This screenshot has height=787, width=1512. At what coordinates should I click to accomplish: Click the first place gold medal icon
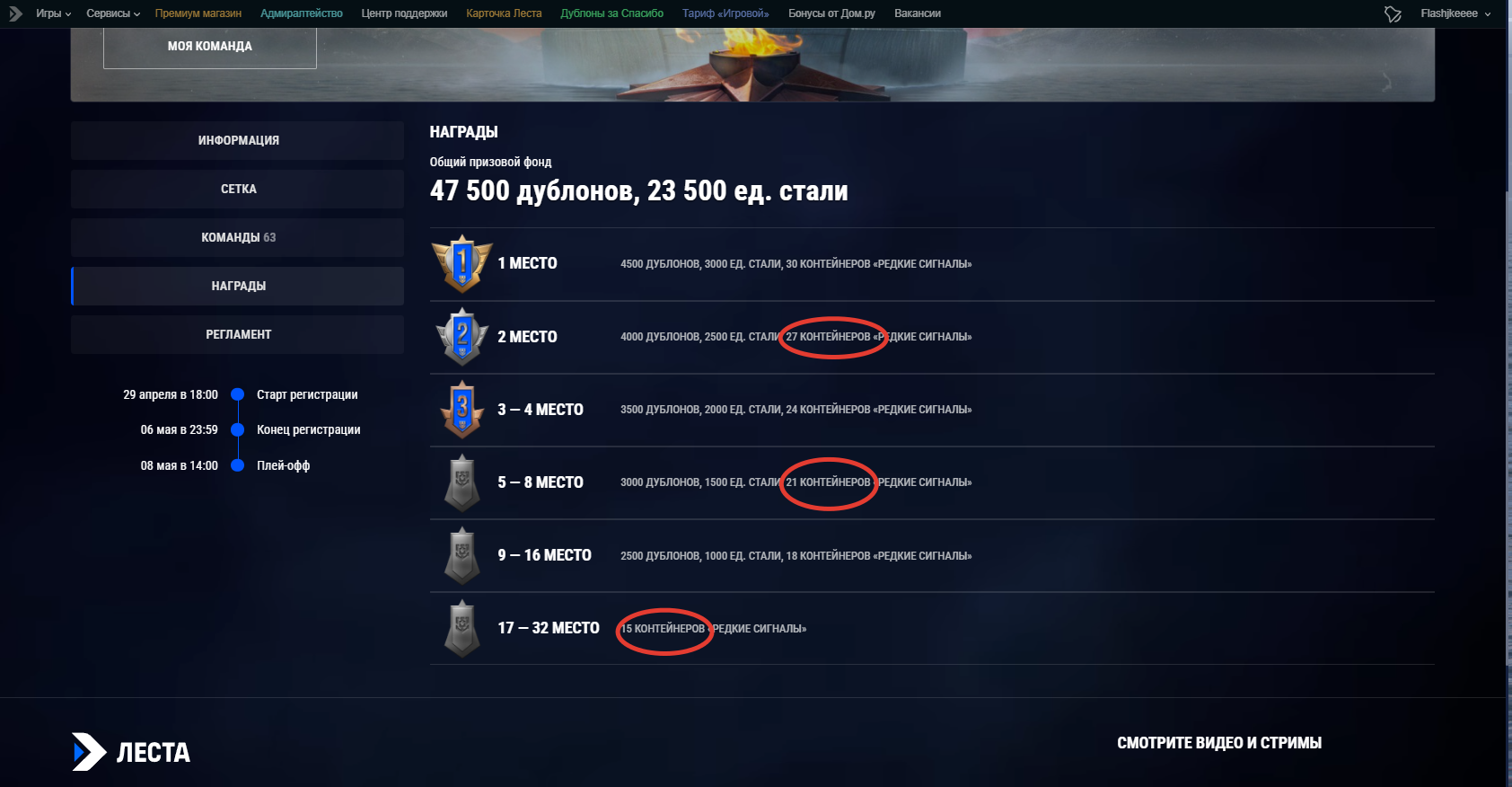coord(462,263)
